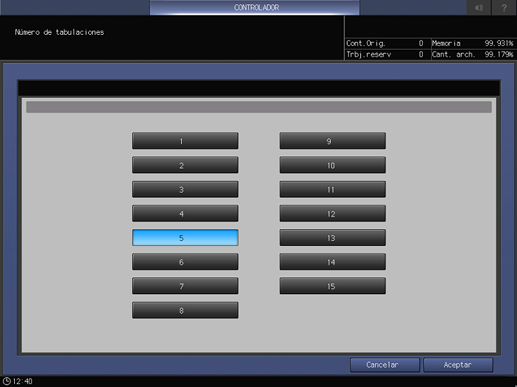This screenshot has height=387, width=517.
Task: Click the Número de tabulaciones title
Action: tap(59, 32)
